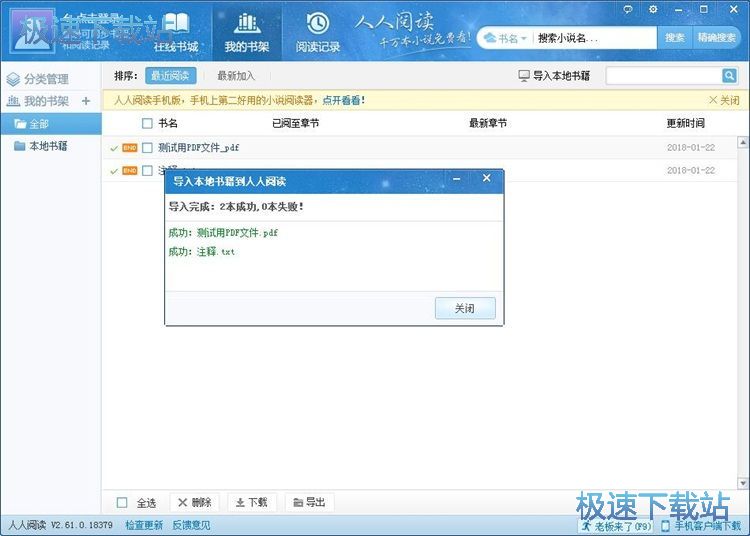Click the bookshelf filter input field
Viewport: 750px width, 536px height.
tap(663, 76)
